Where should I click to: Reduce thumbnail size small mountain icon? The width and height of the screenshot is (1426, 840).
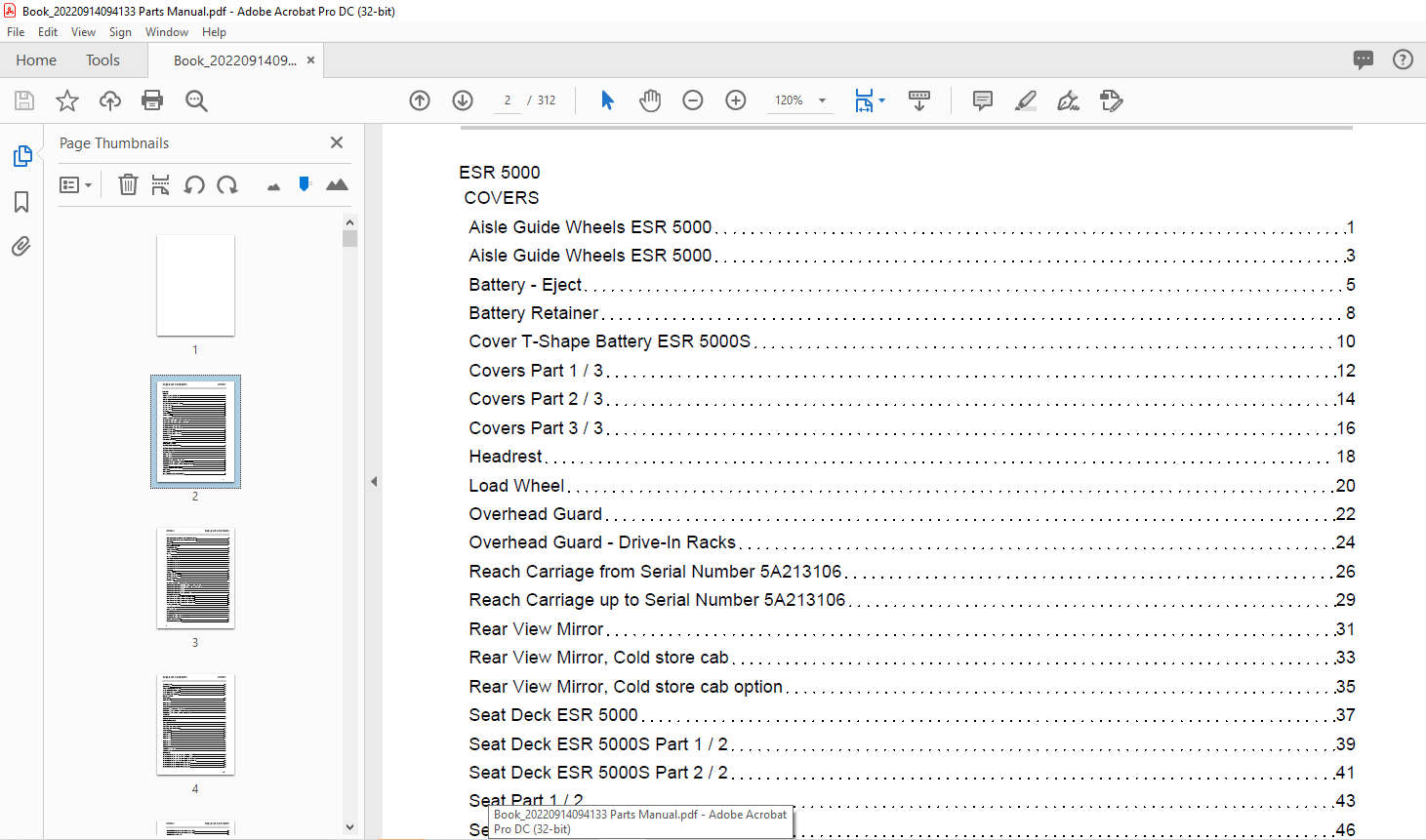tap(273, 186)
